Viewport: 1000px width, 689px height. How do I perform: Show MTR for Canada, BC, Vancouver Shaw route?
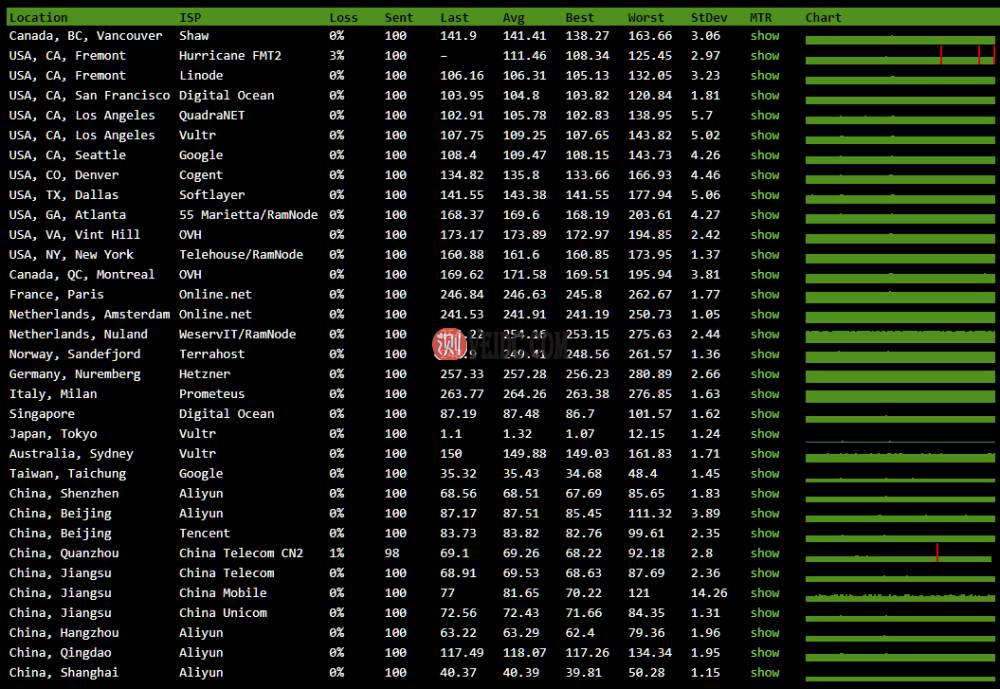tap(764, 35)
